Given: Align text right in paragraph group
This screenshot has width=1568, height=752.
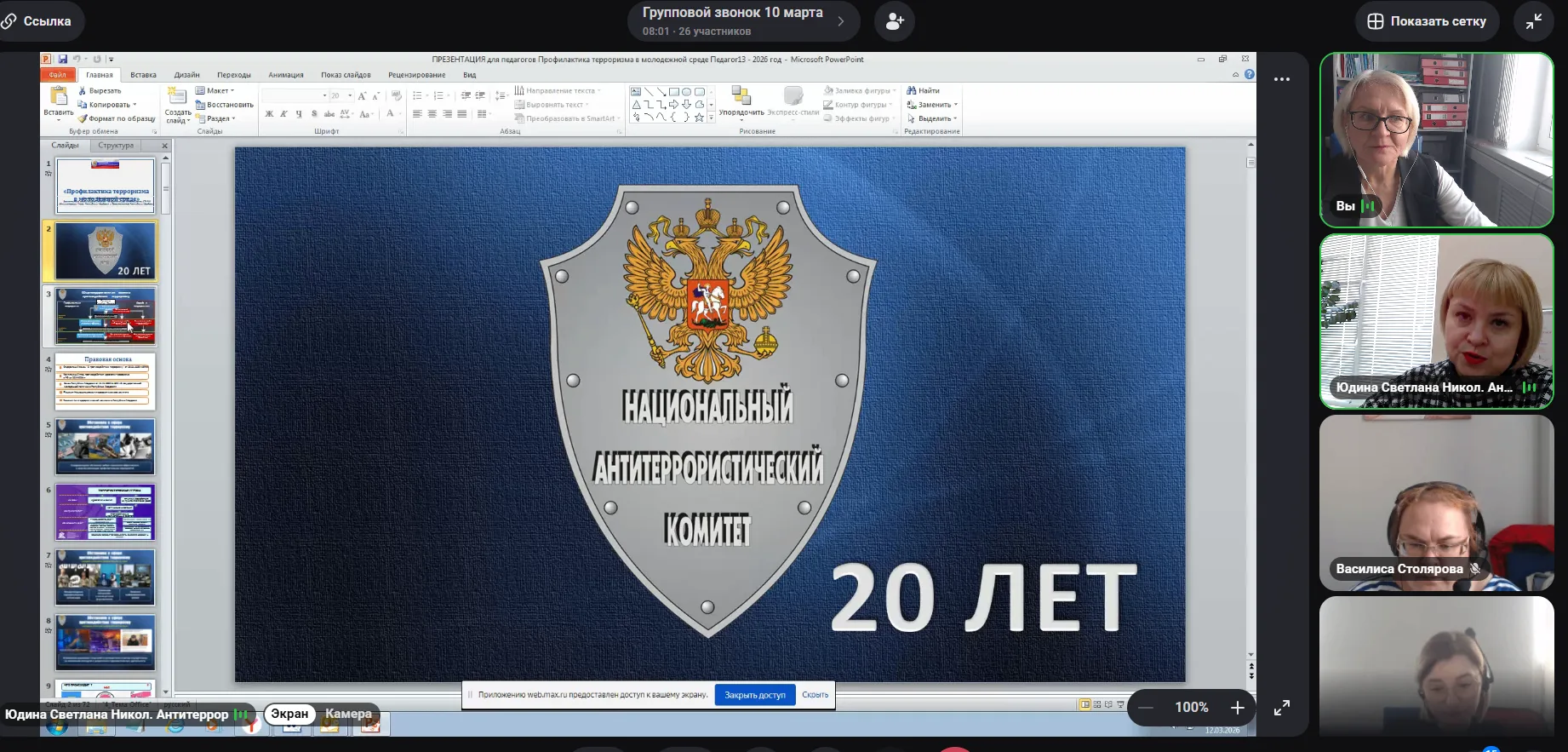Looking at the screenshot, I should point(447,114).
